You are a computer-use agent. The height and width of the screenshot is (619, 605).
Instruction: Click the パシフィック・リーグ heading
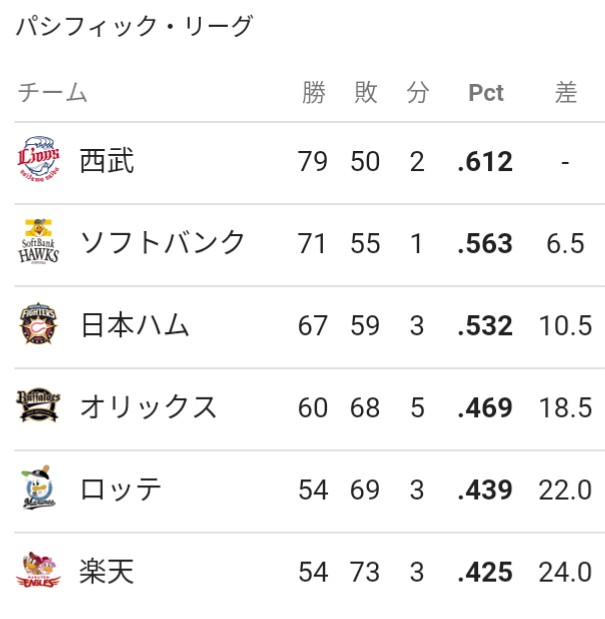tap(134, 26)
